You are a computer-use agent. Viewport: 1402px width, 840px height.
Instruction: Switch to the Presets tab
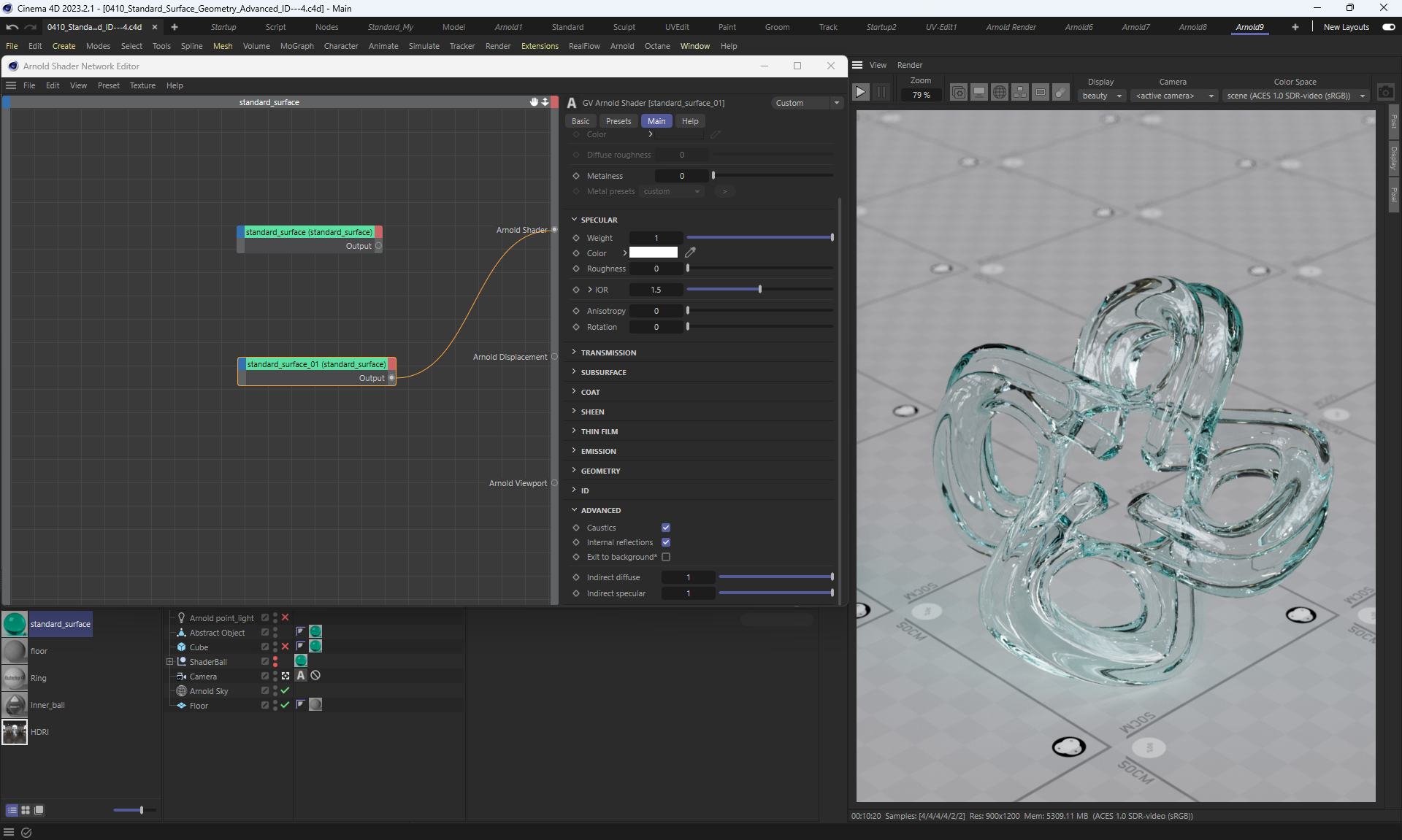tap(618, 121)
